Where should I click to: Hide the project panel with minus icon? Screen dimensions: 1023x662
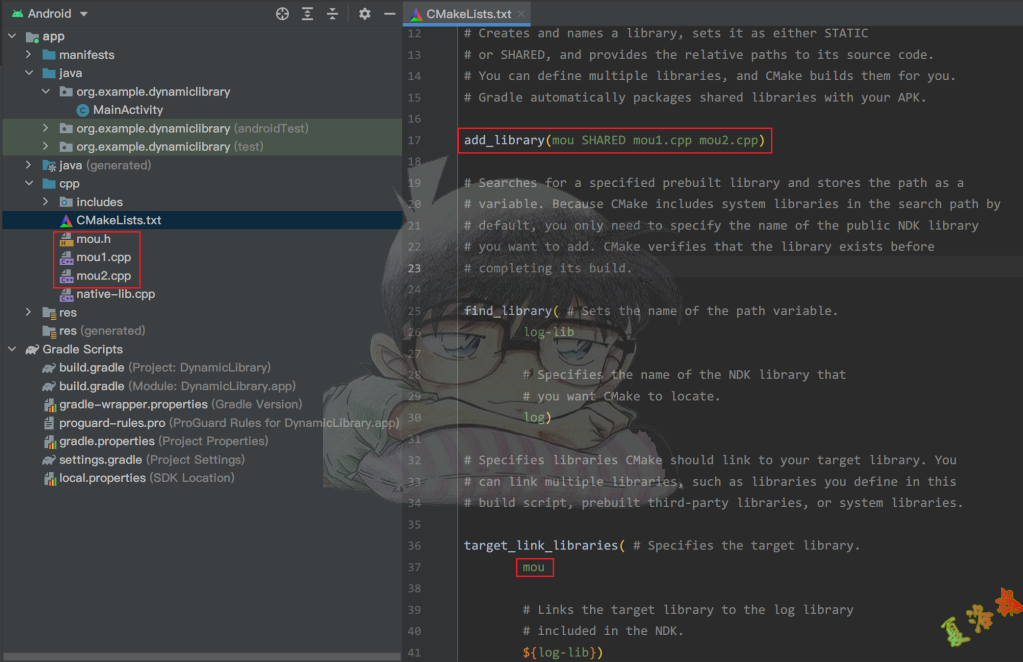click(x=389, y=14)
